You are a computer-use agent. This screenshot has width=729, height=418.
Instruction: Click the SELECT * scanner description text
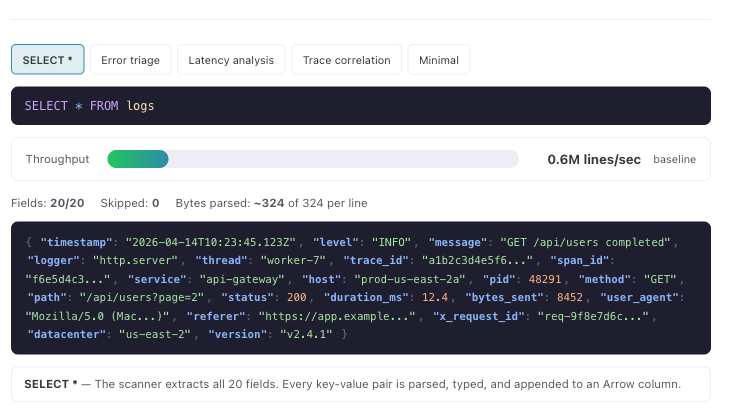(360, 384)
